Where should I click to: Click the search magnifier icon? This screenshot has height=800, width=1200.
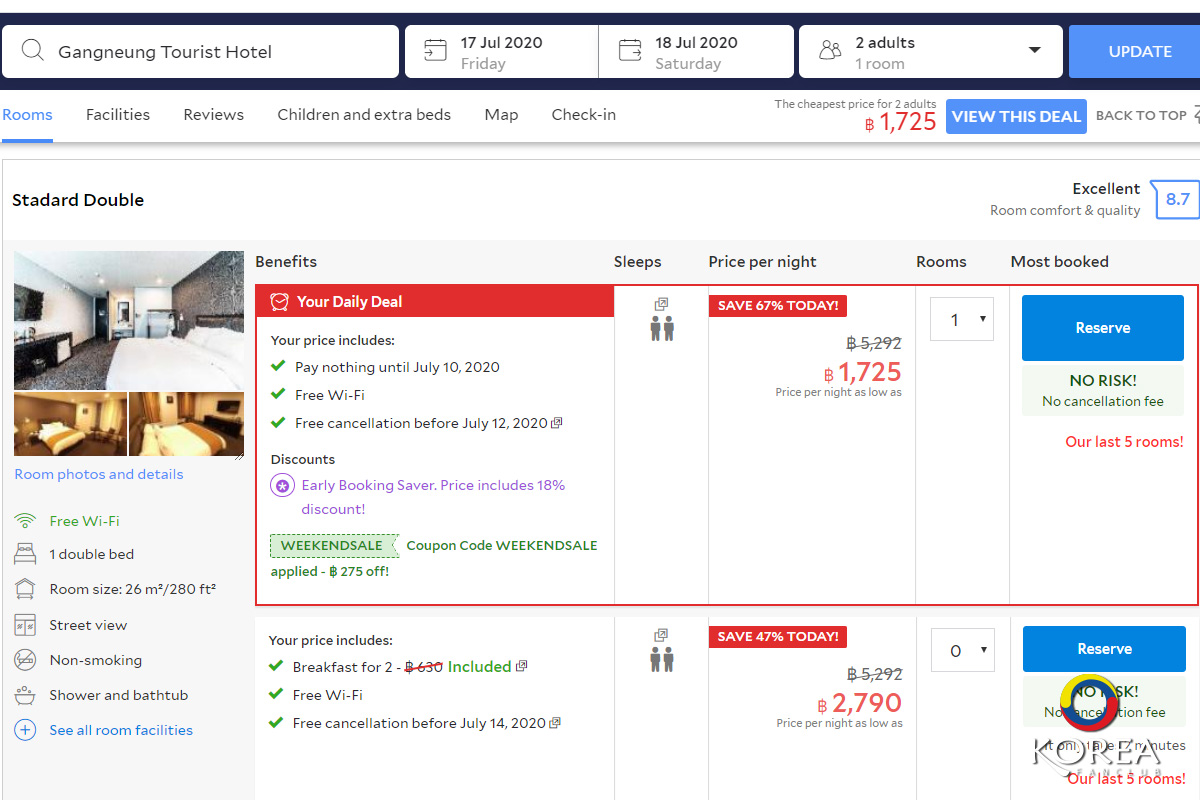33,51
